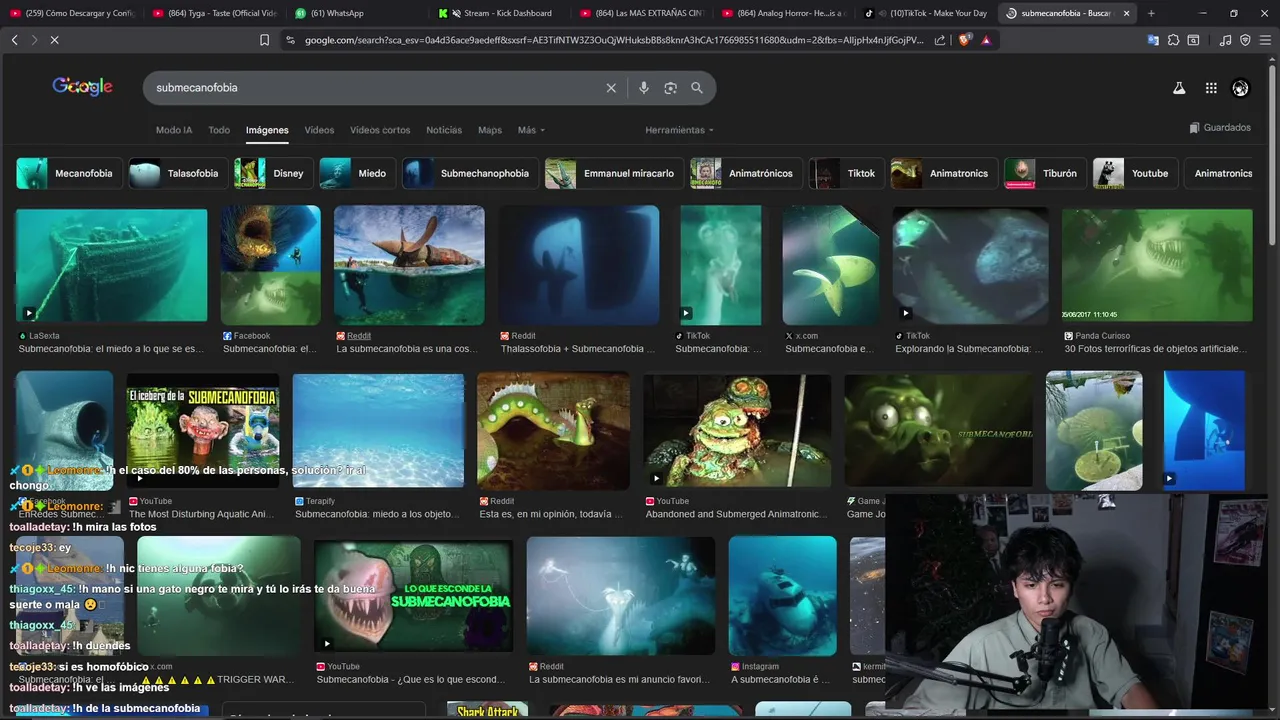The width and height of the screenshot is (1280, 720).
Task: Expand the Más search filter menu
Action: coord(531,130)
